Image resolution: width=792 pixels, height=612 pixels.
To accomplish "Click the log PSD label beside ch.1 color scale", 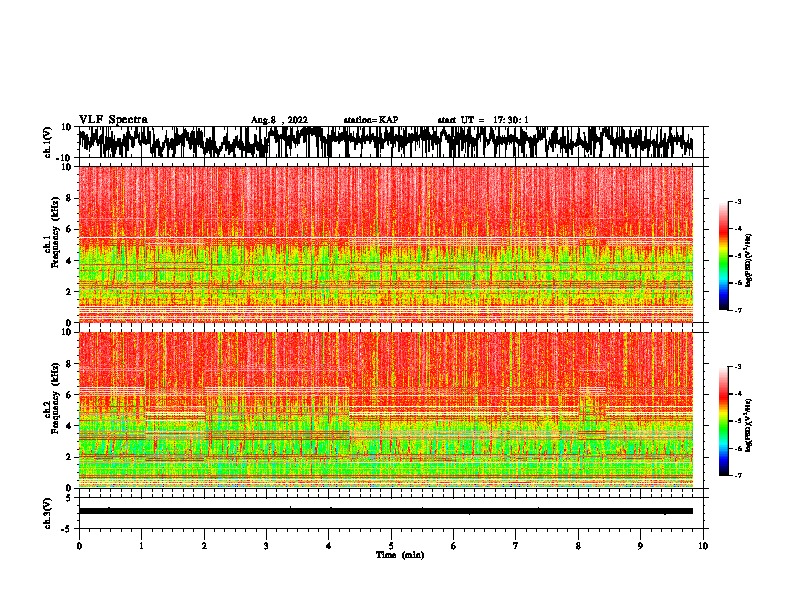I will (749, 260).
